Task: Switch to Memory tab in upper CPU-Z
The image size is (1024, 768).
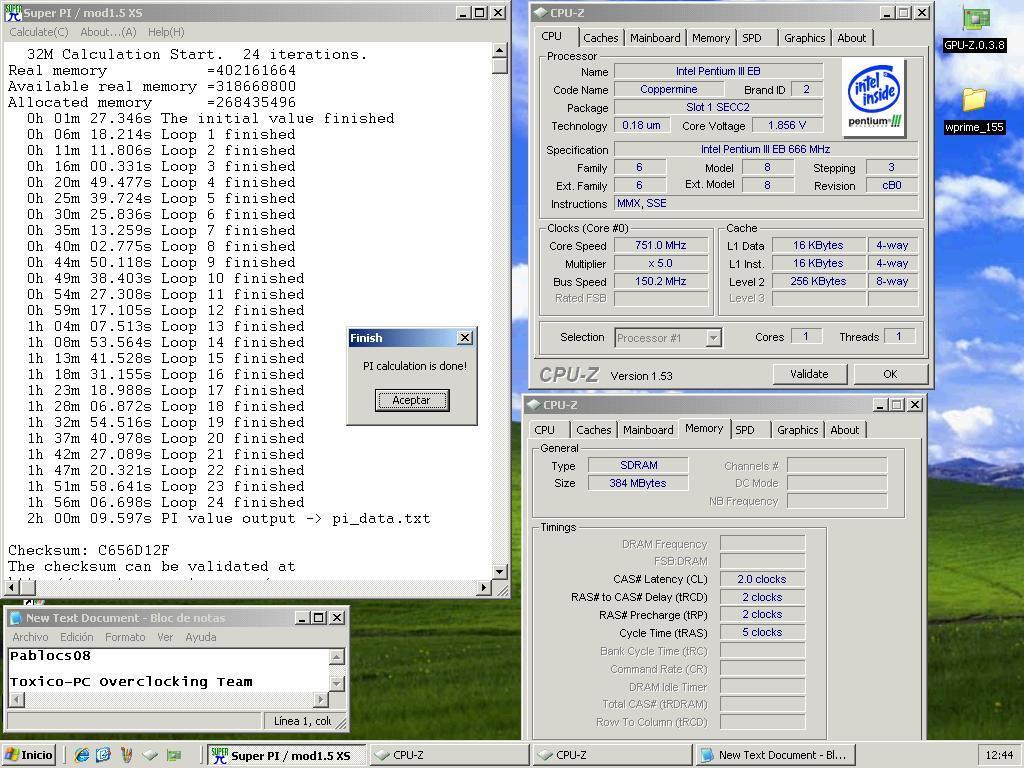Action: 711,38
